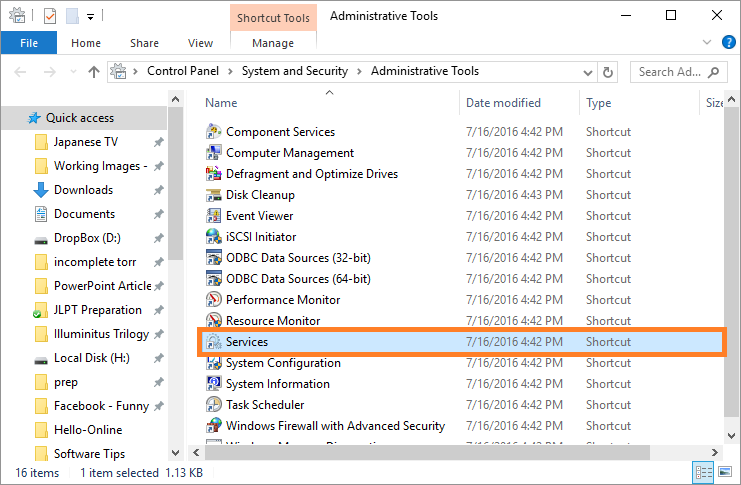Image resolution: width=741 pixels, height=485 pixels.
Task: Click the navigation pane scrollbar thumb
Action: [x=175, y=183]
